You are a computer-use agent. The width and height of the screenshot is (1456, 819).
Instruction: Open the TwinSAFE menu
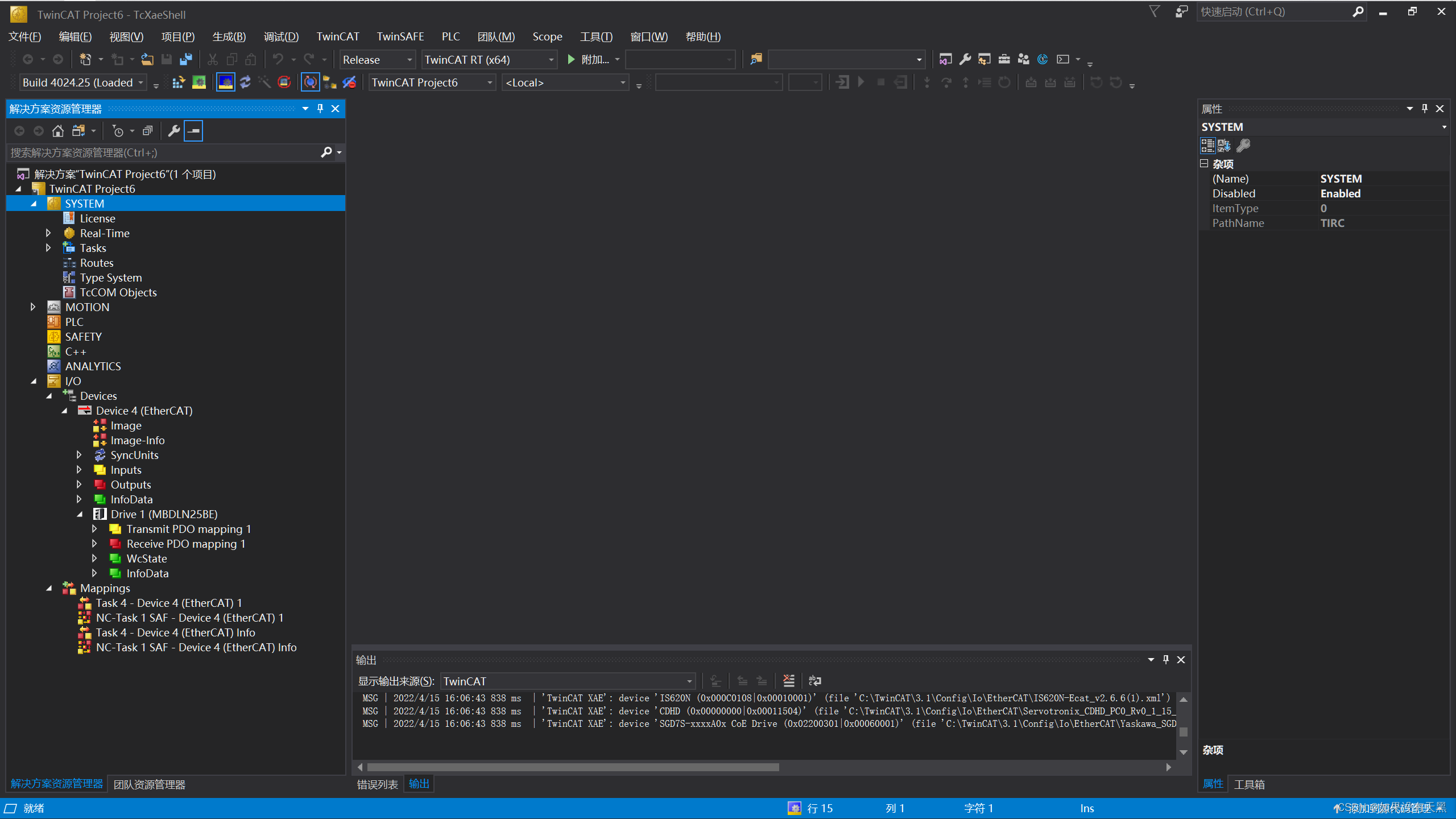(400, 36)
